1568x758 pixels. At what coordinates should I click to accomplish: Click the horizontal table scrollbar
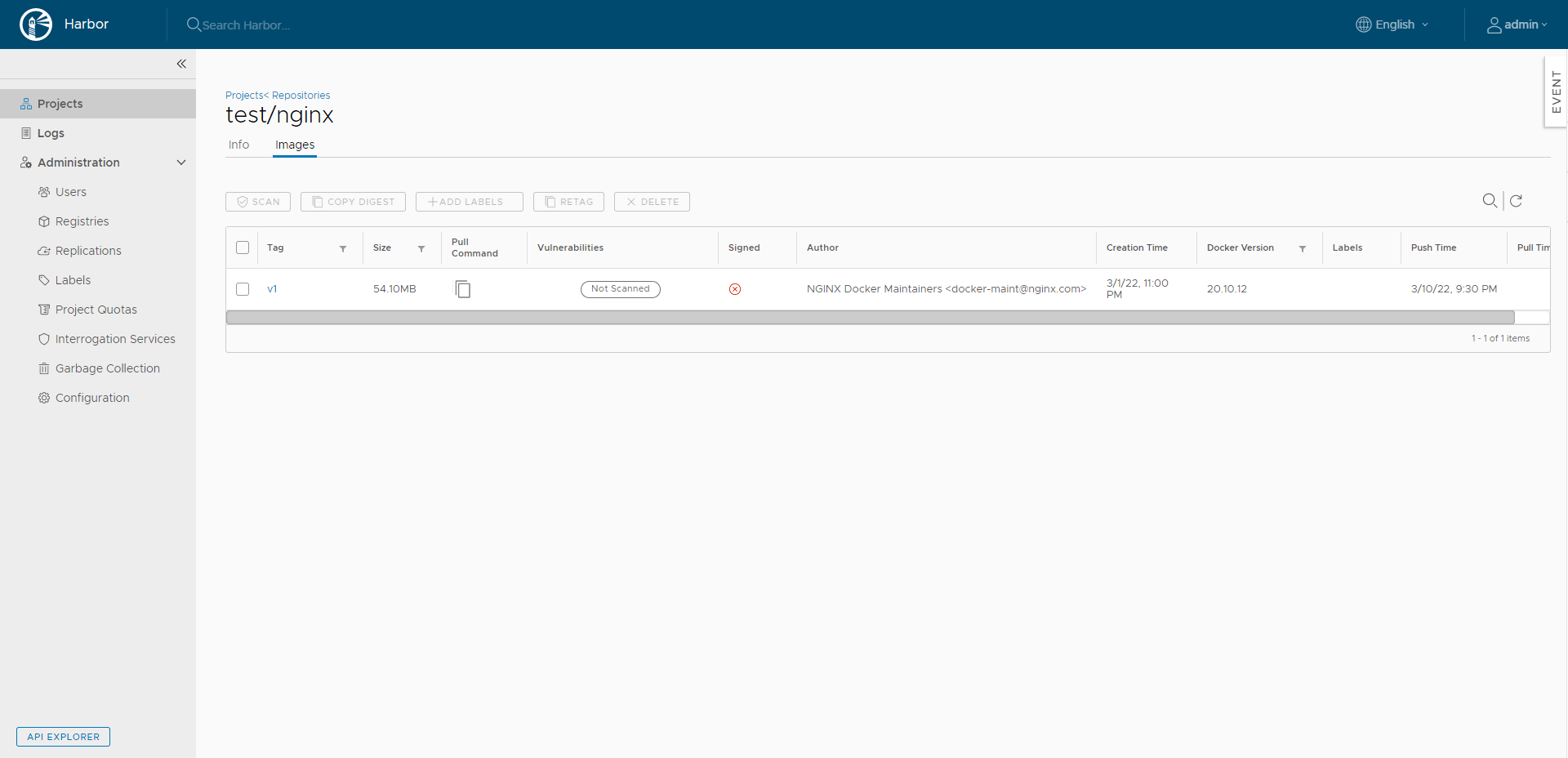pyautogui.click(x=870, y=317)
